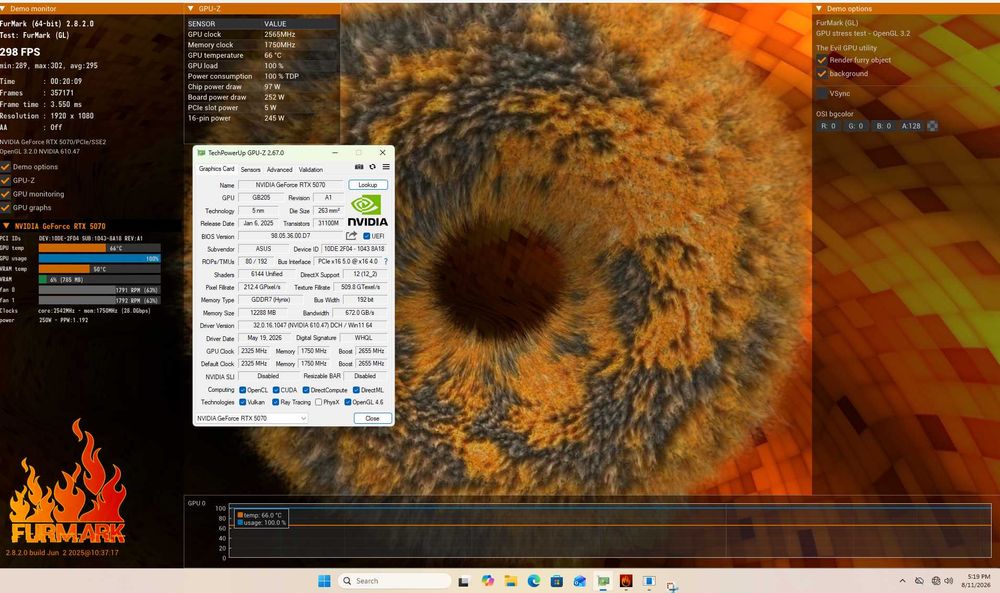Show hidden system tray icons

pos(902,581)
